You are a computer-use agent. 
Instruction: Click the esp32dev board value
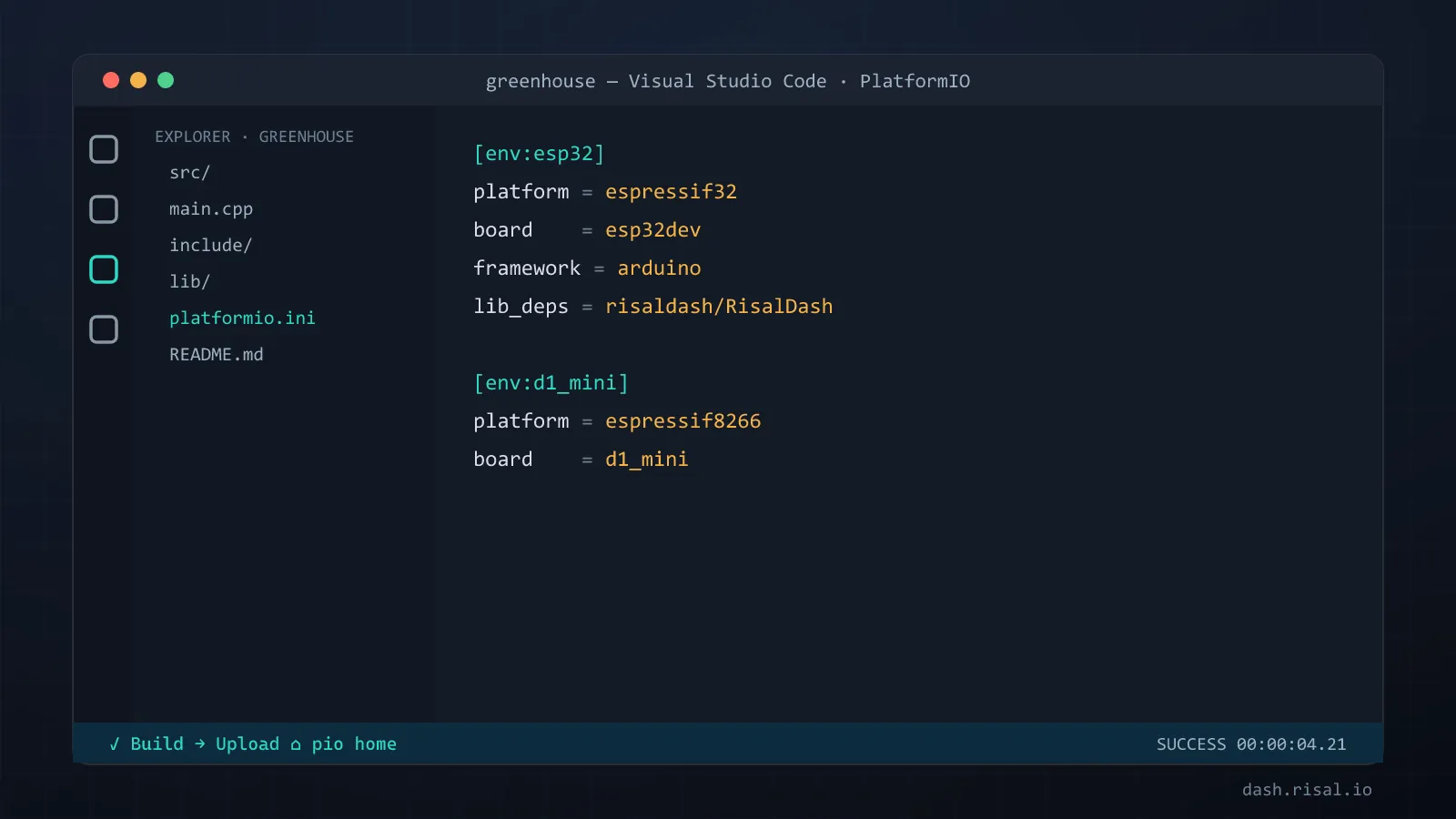(652, 230)
